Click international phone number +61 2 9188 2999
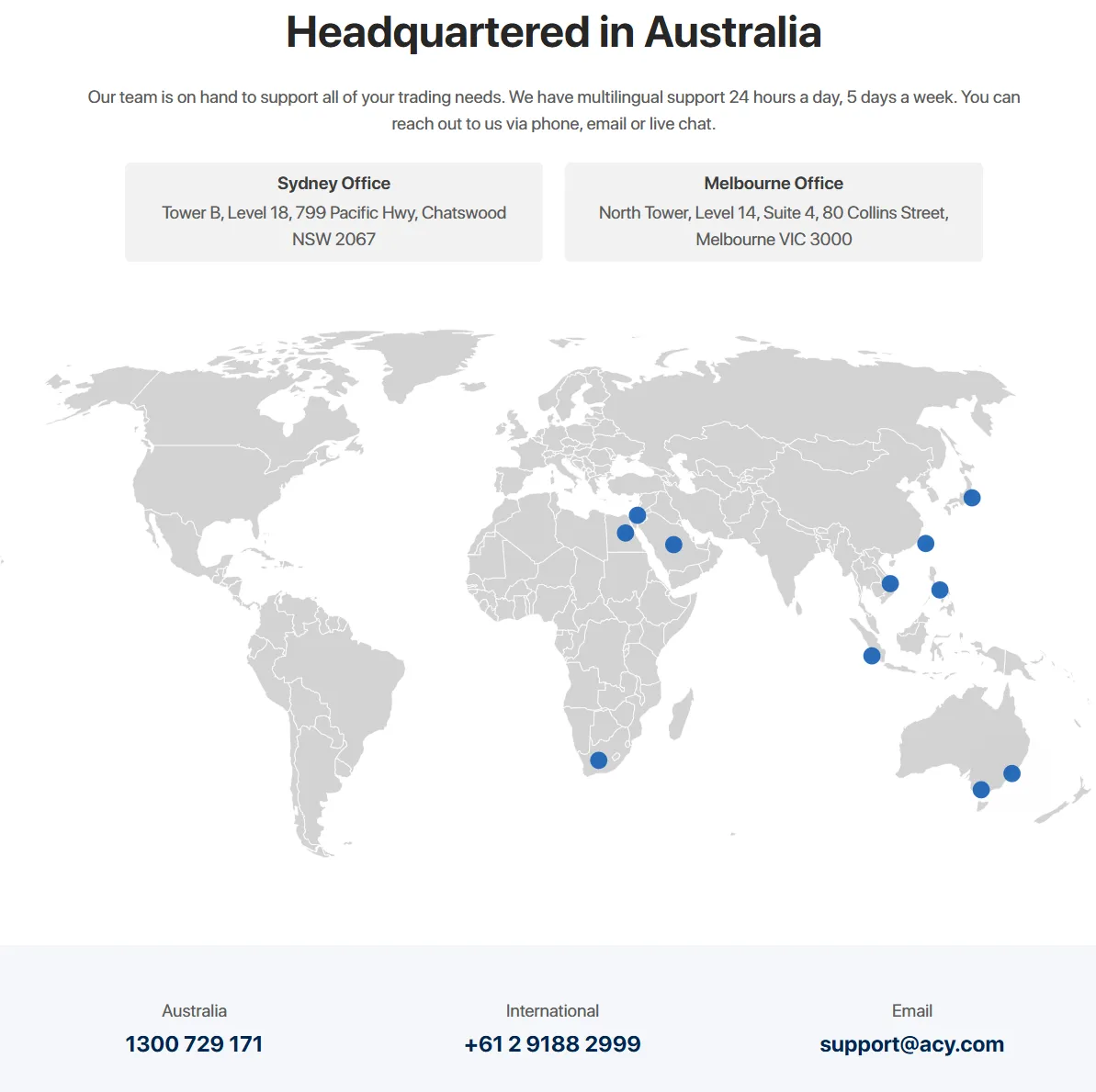1096x1092 pixels. pyautogui.click(x=552, y=1044)
